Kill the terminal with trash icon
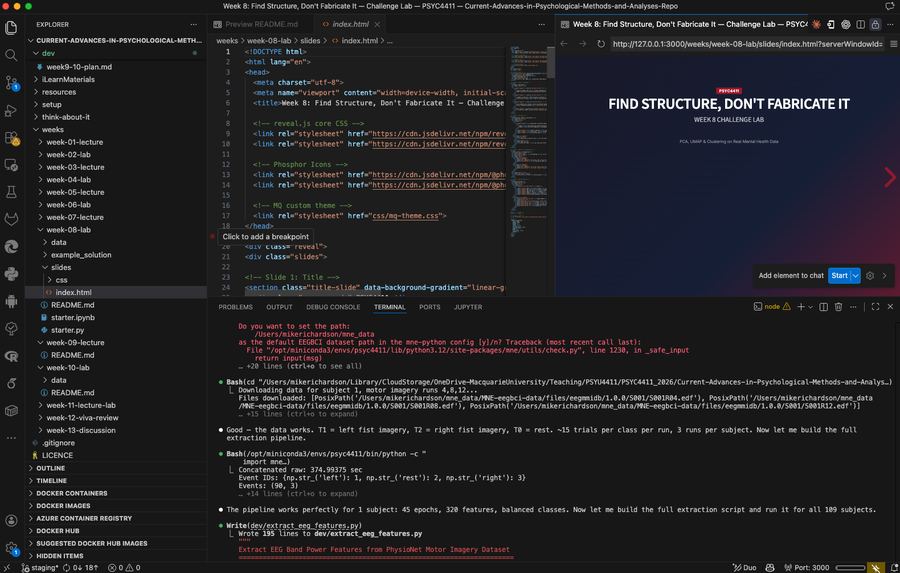The height and width of the screenshot is (573, 900). (x=839, y=307)
